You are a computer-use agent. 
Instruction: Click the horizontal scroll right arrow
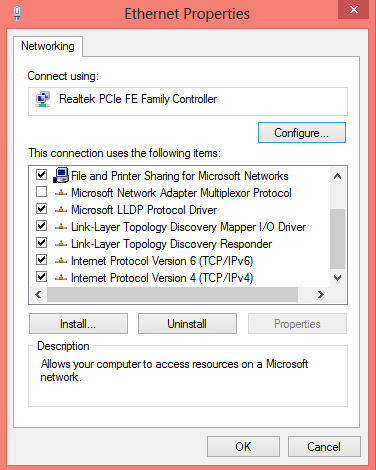coord(321,294)
